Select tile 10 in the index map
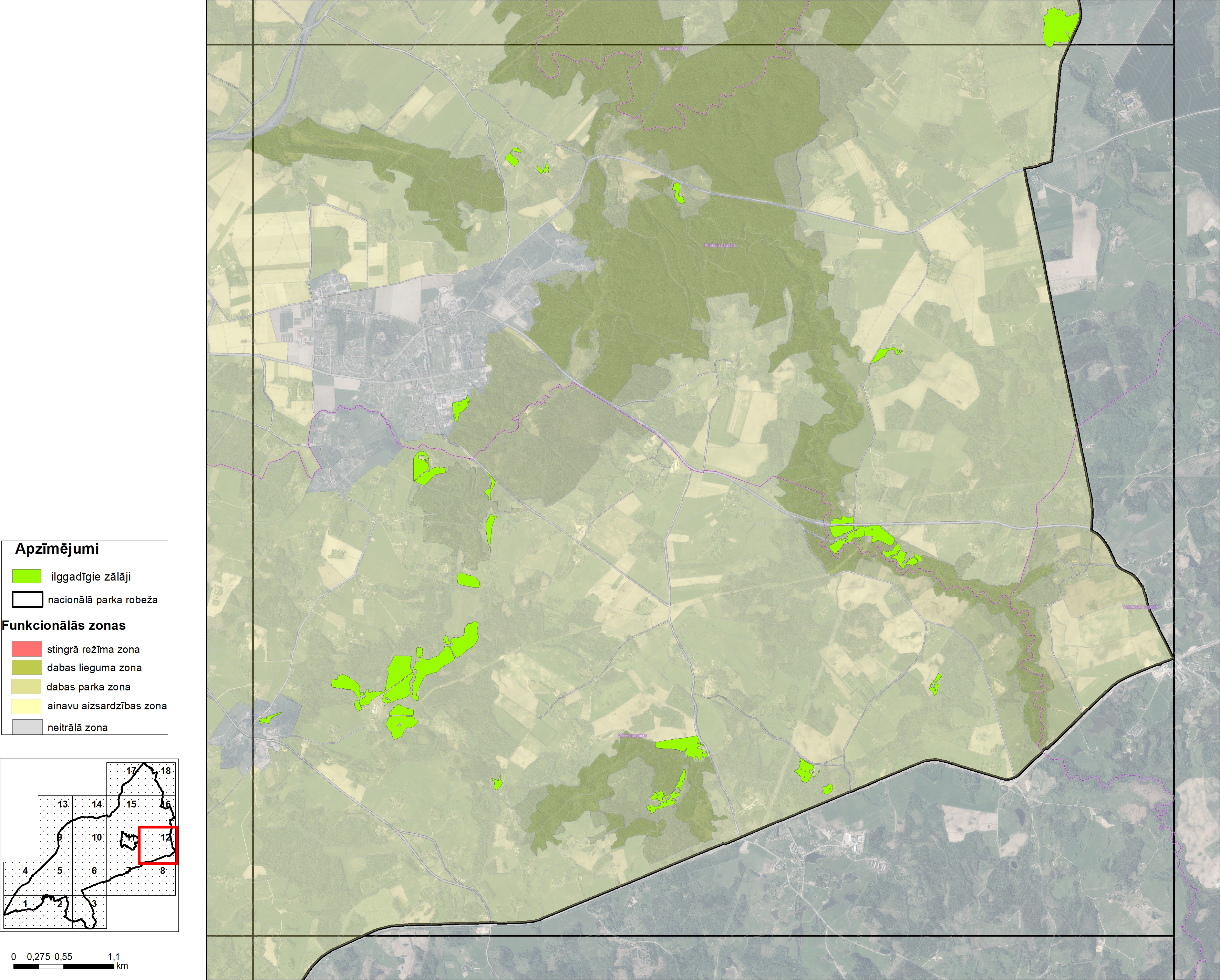 coord(90,845)
